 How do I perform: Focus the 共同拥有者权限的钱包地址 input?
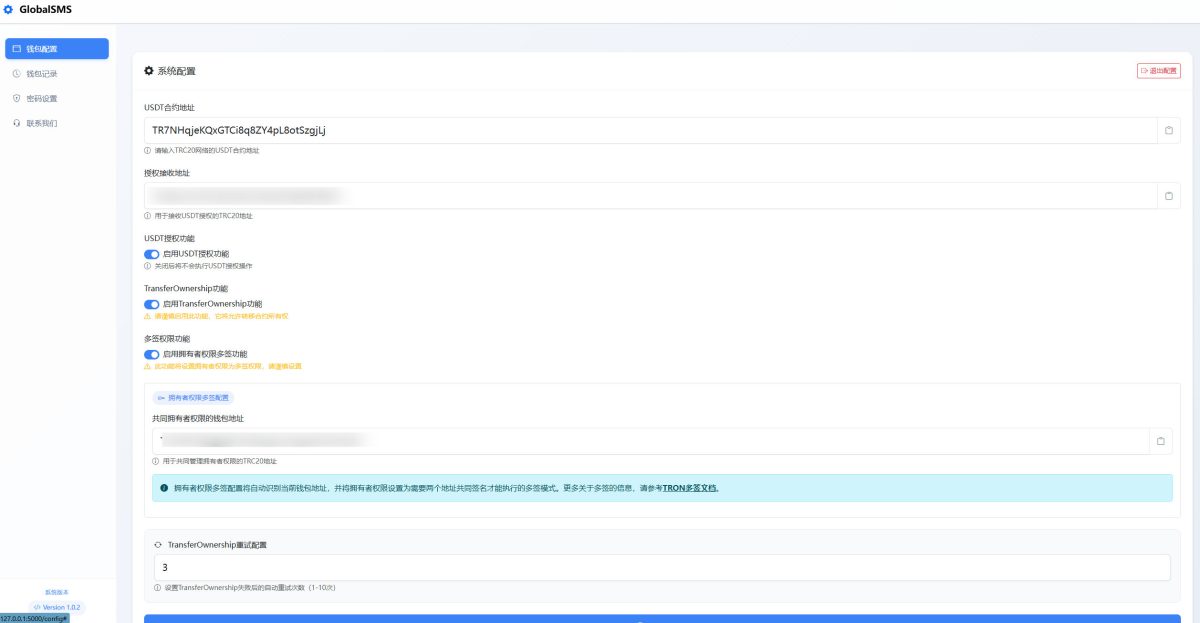point(650,441)
